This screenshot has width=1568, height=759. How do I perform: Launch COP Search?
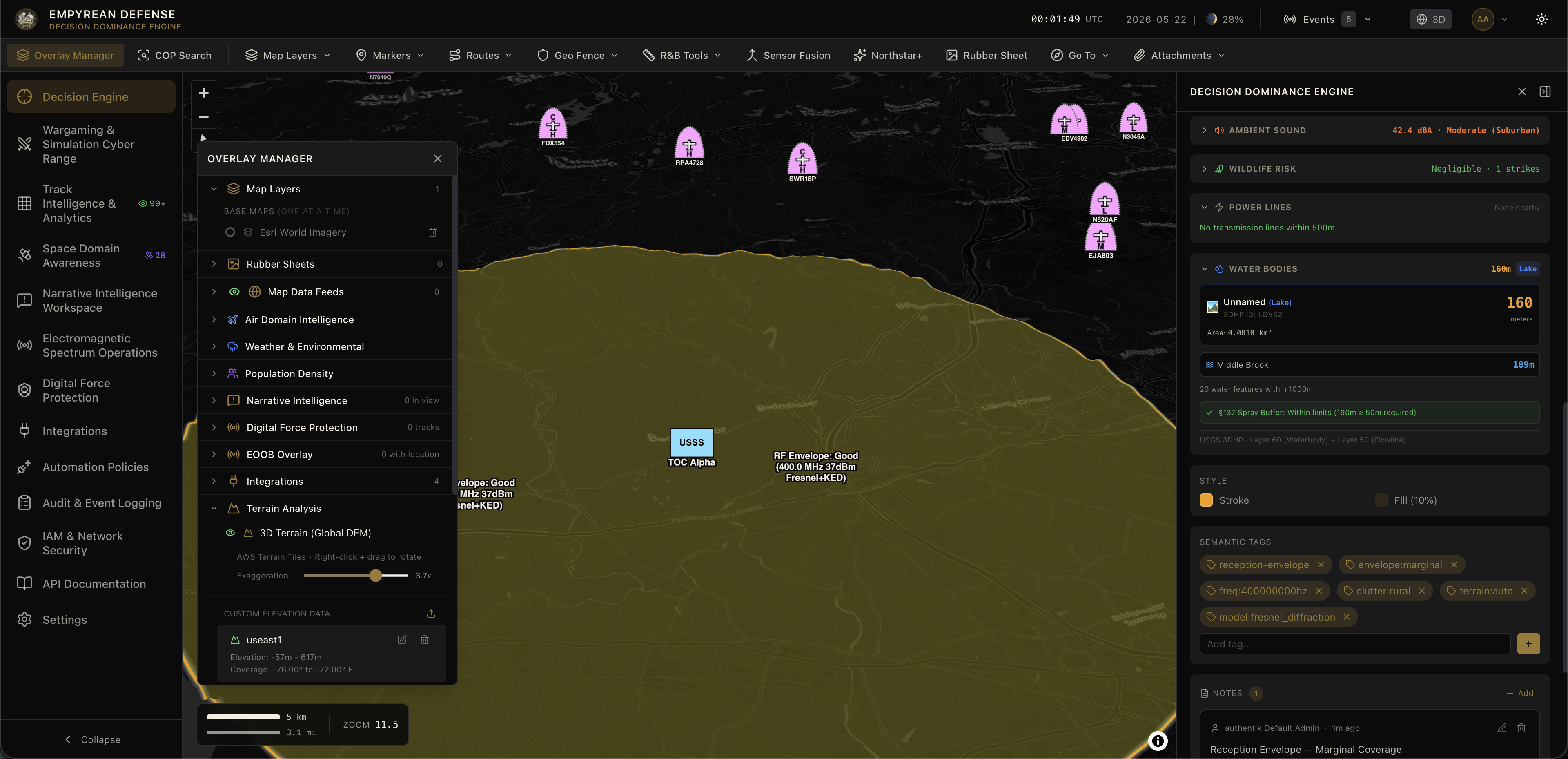pyautogui.click(x=175, y=56)
